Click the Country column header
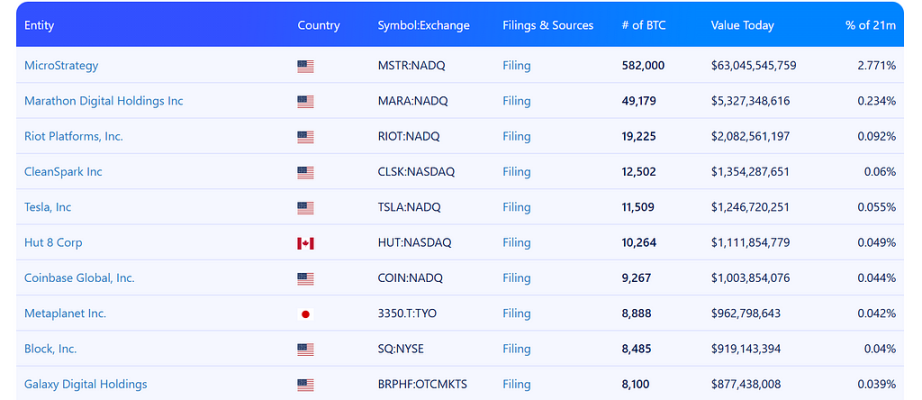Image resolution: width=922 pixels, height=400 pixels. tap(319, 25)
